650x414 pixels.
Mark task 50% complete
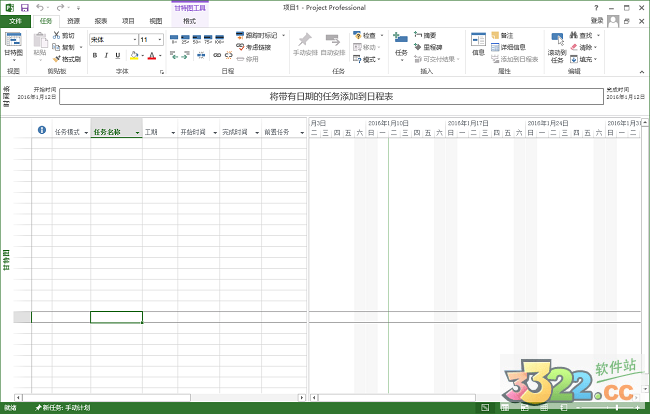click(x=197, y=39)
